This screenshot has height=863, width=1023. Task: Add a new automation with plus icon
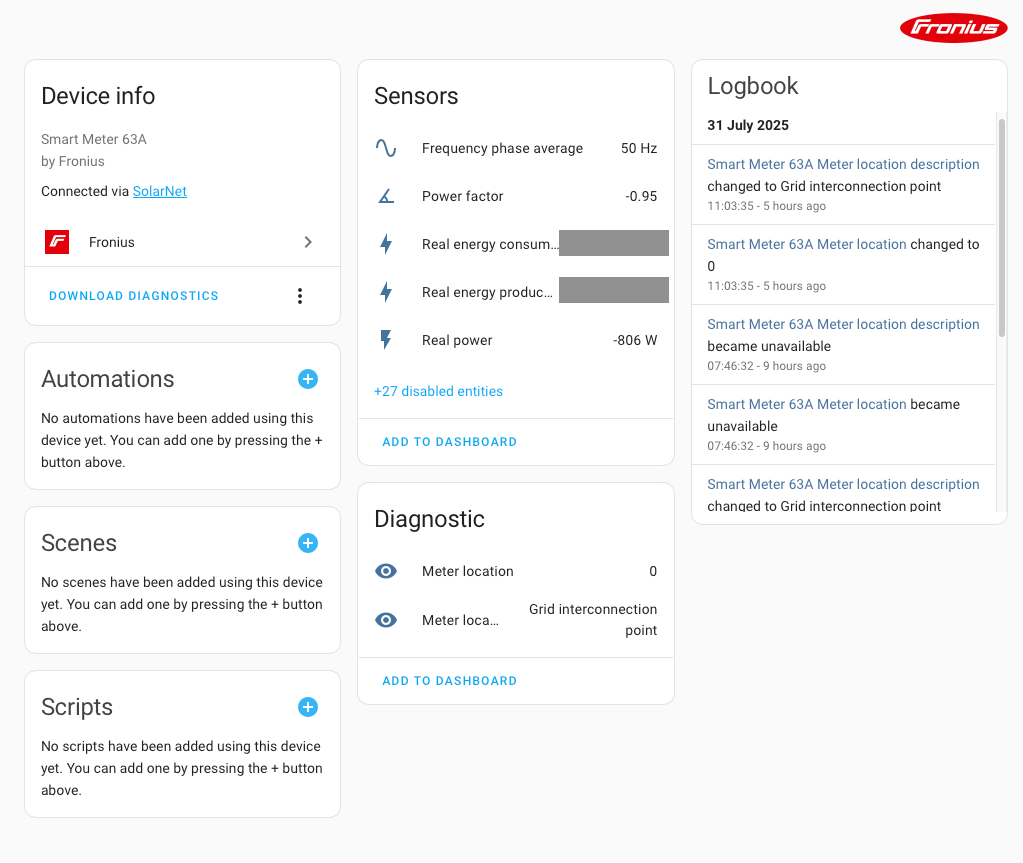[x=308, y=379]
